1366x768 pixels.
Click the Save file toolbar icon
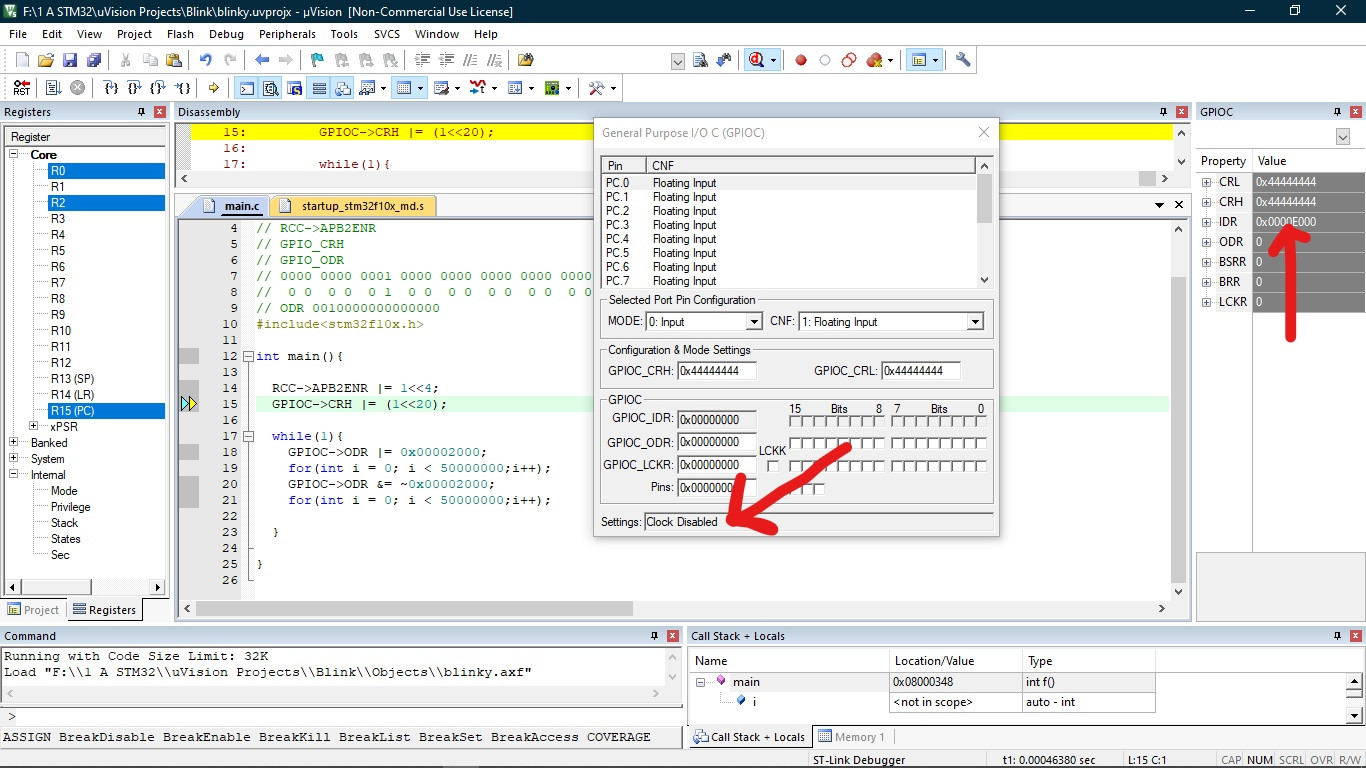point(70,60)
